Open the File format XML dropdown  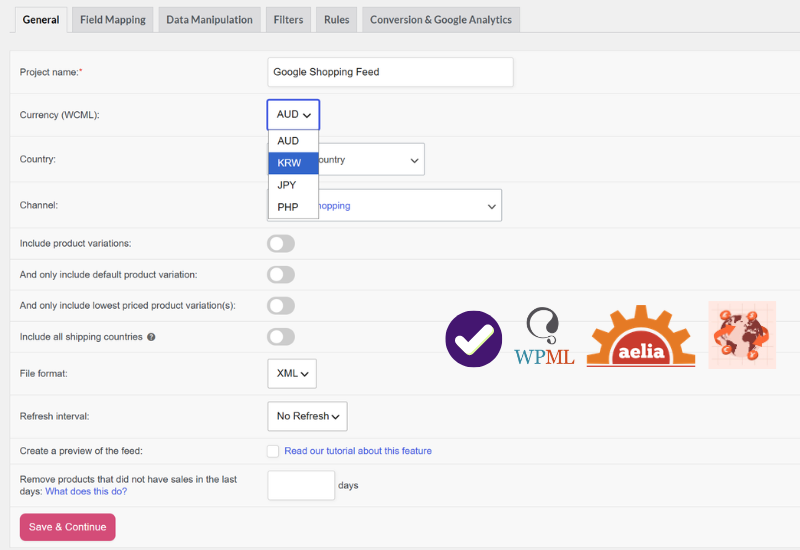(292, 373)
